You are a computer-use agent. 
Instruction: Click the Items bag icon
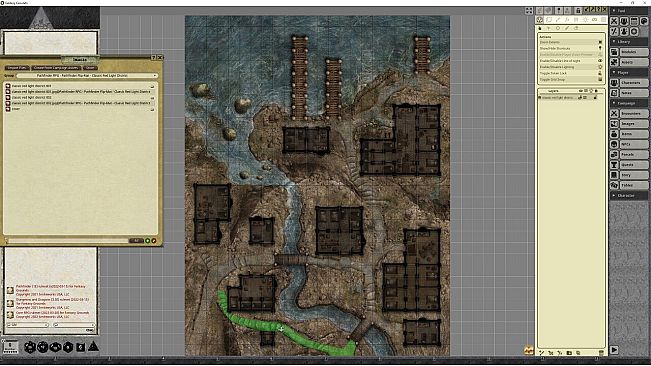[614, 134]
